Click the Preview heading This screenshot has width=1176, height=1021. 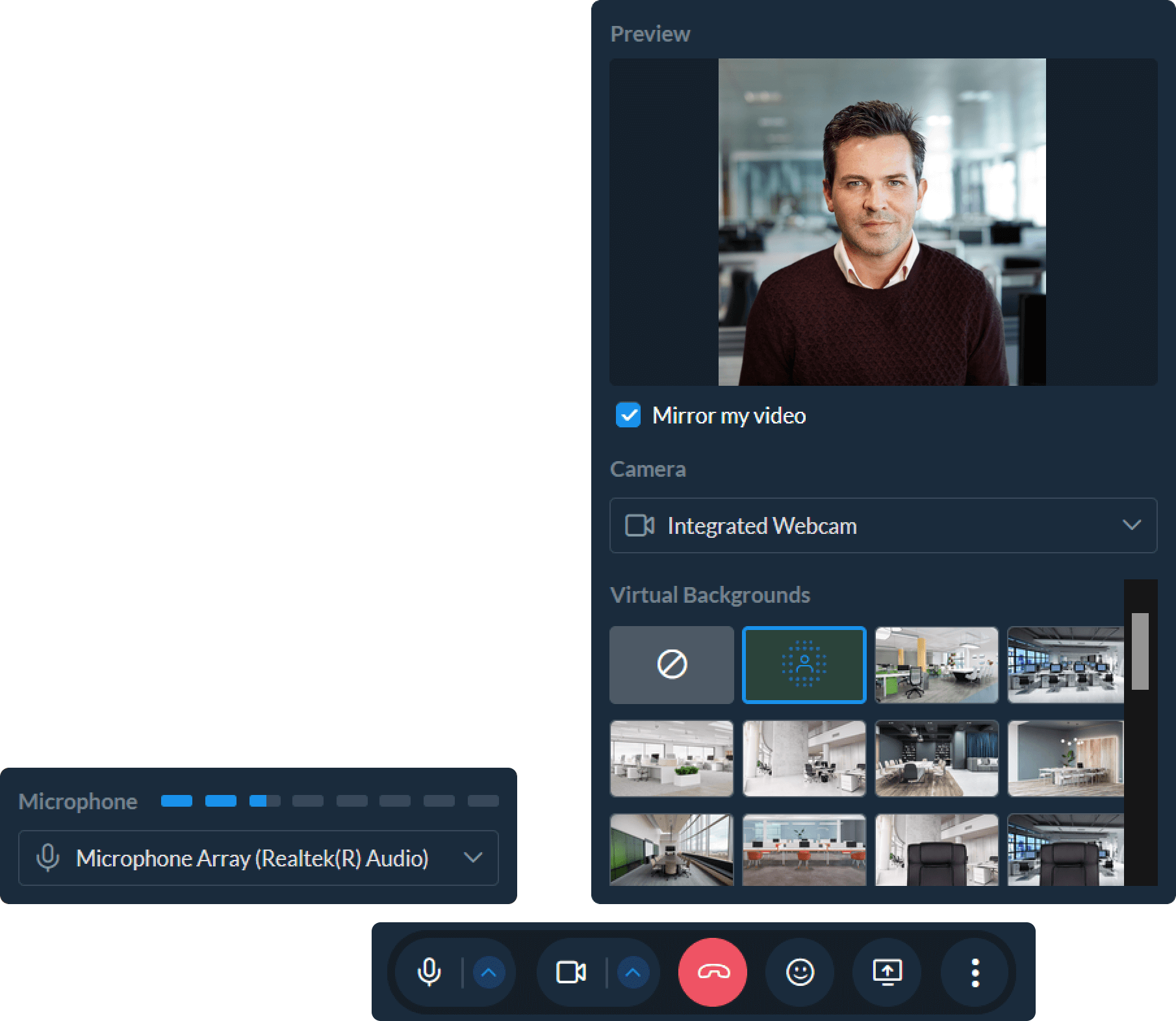coord(650,34)
